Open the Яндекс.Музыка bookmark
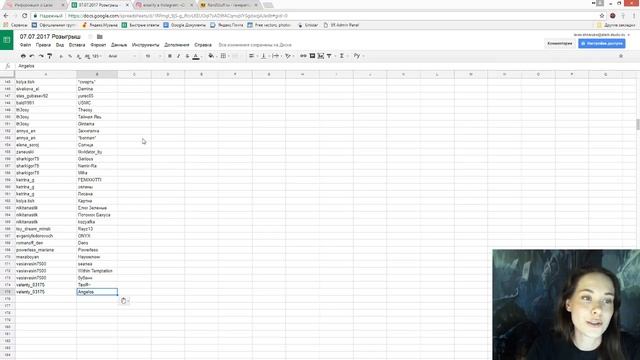This screenshot has height=360, width=640. 100,25
